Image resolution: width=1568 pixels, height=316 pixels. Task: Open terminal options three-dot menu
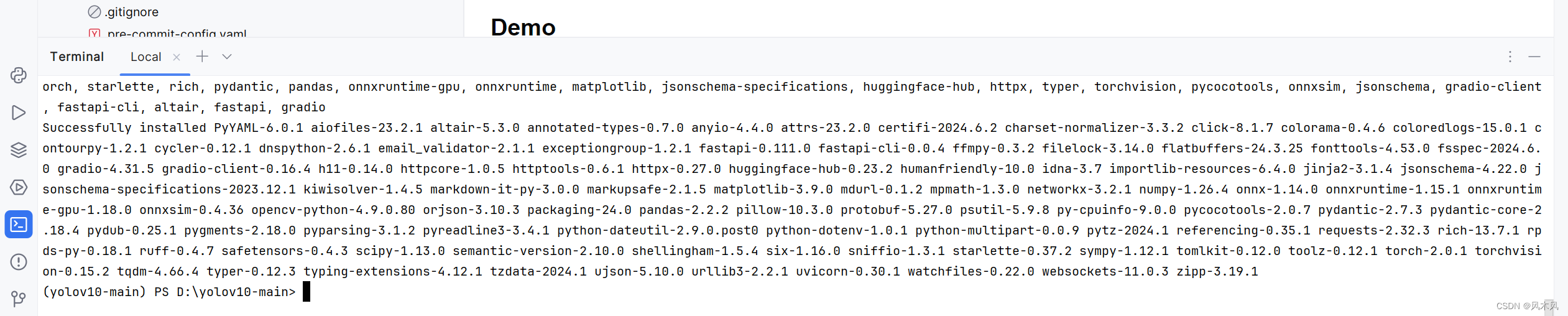(x=1510, y=57)
